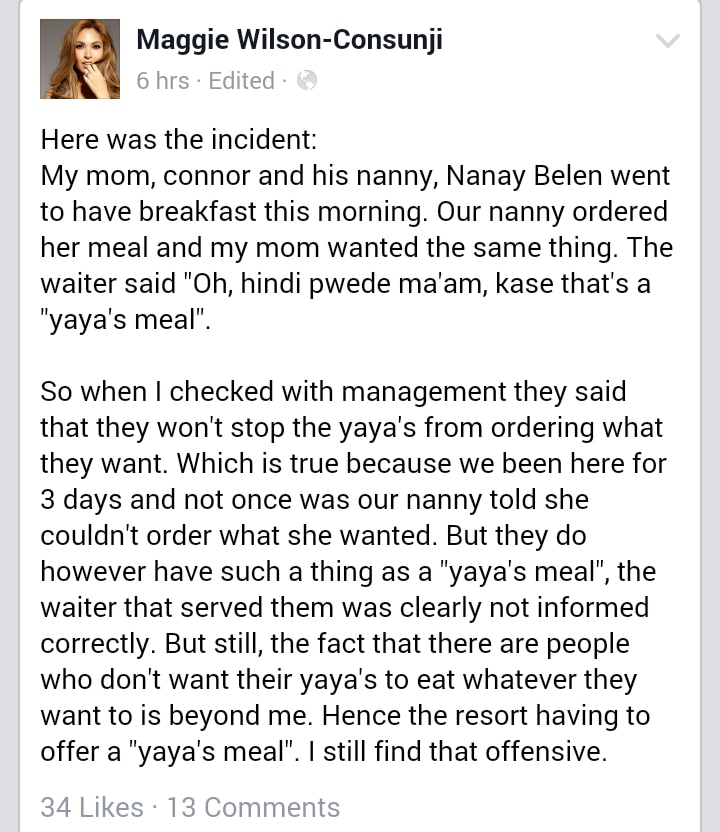Click the line starting "correctly. But still"
This screenshot has height=832, width=720.
(335, 644)
